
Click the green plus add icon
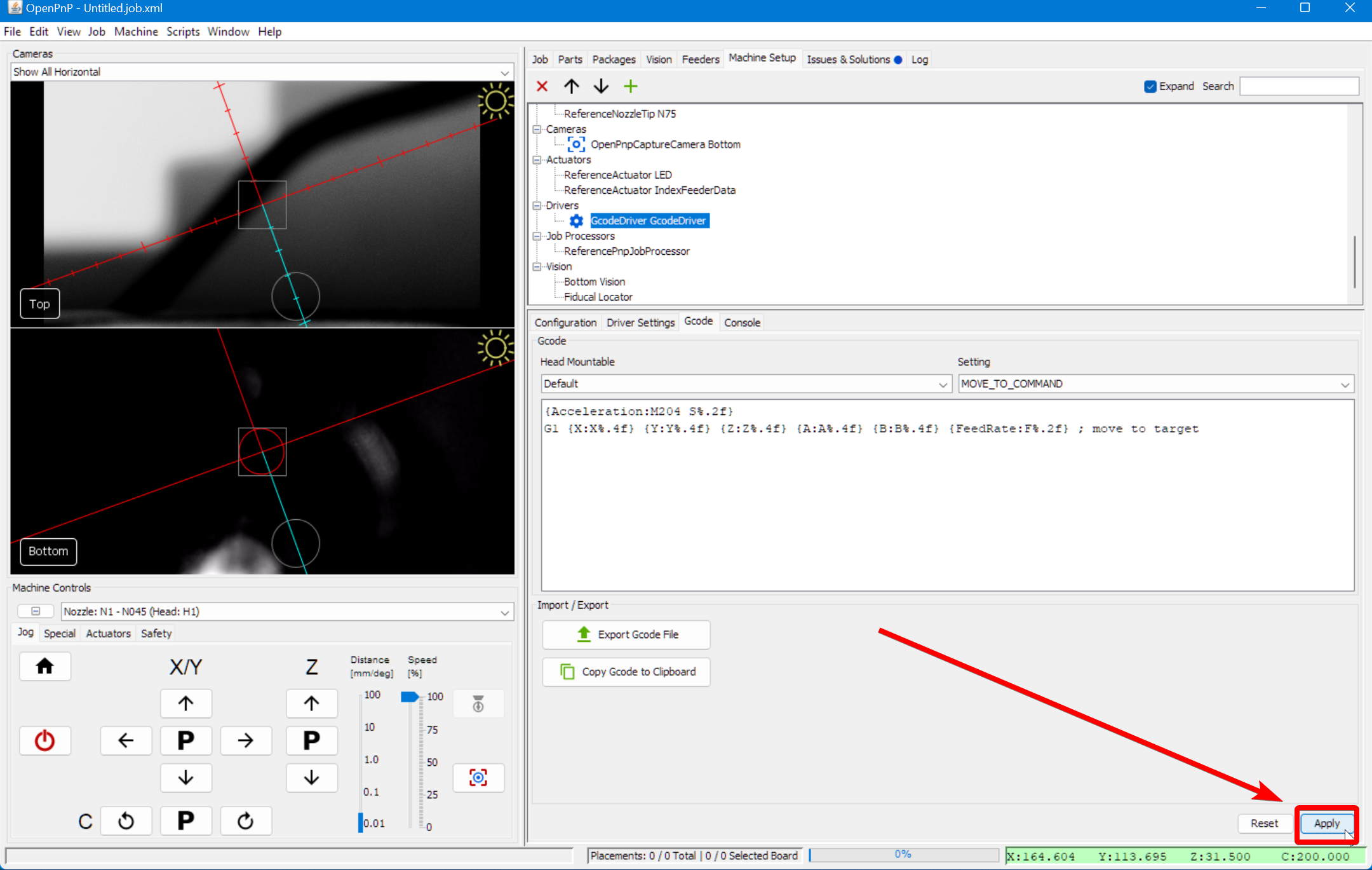point(630,86)
